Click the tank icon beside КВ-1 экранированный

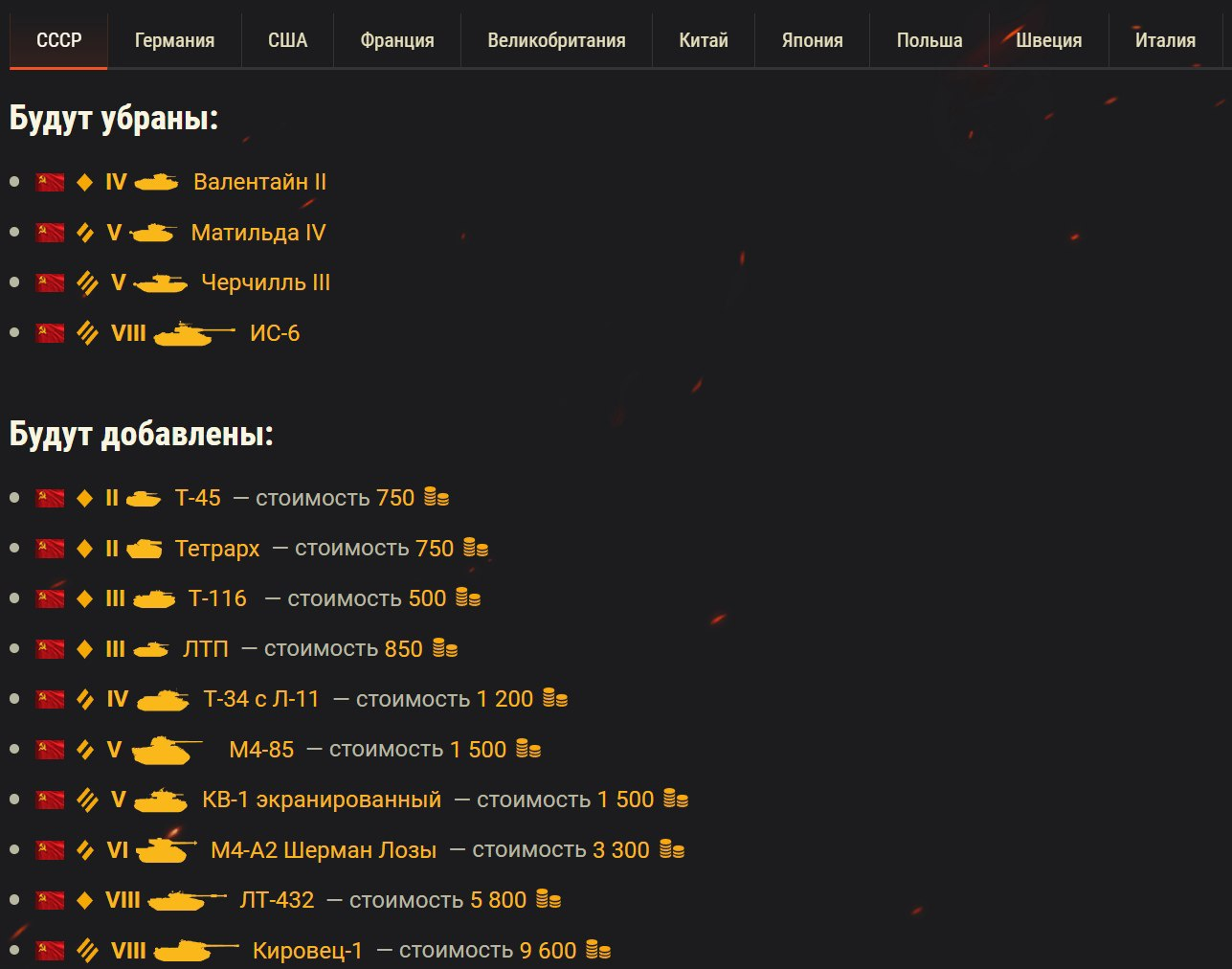161,800
